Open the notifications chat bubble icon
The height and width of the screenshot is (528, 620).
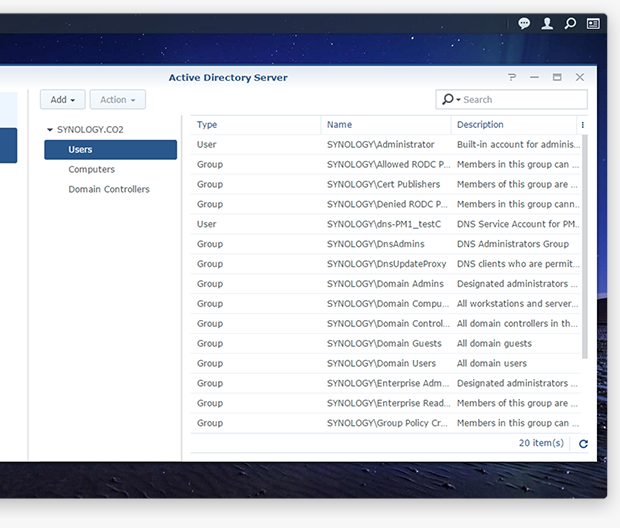pos(524,24)
